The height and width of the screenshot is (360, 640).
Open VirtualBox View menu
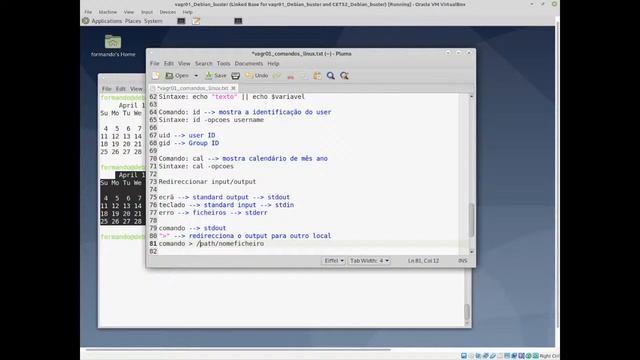pos(129,12)
